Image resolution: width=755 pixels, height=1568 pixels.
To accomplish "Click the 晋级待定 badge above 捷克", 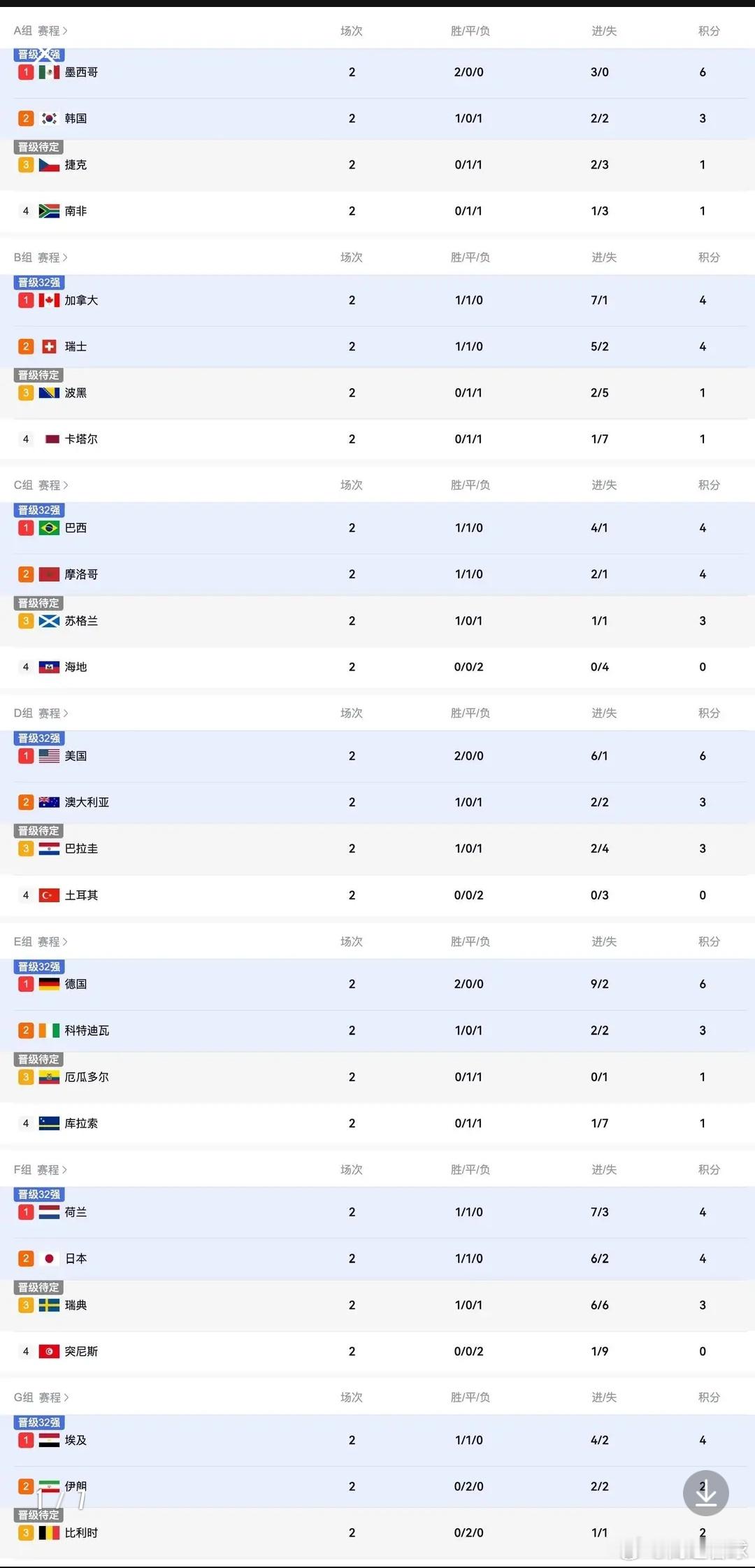I will coord(38,147).
